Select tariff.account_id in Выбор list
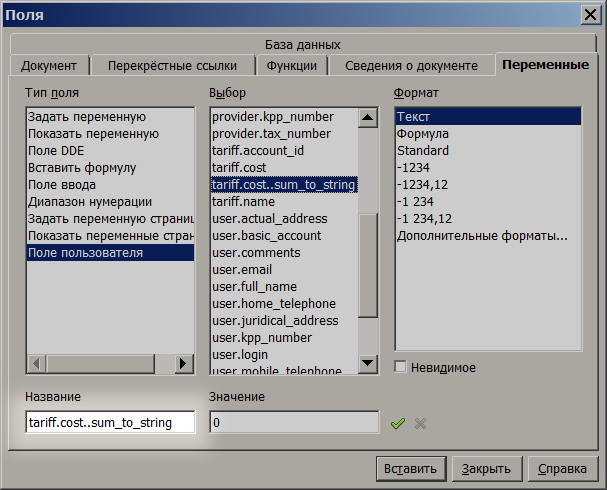 point(285,151)
